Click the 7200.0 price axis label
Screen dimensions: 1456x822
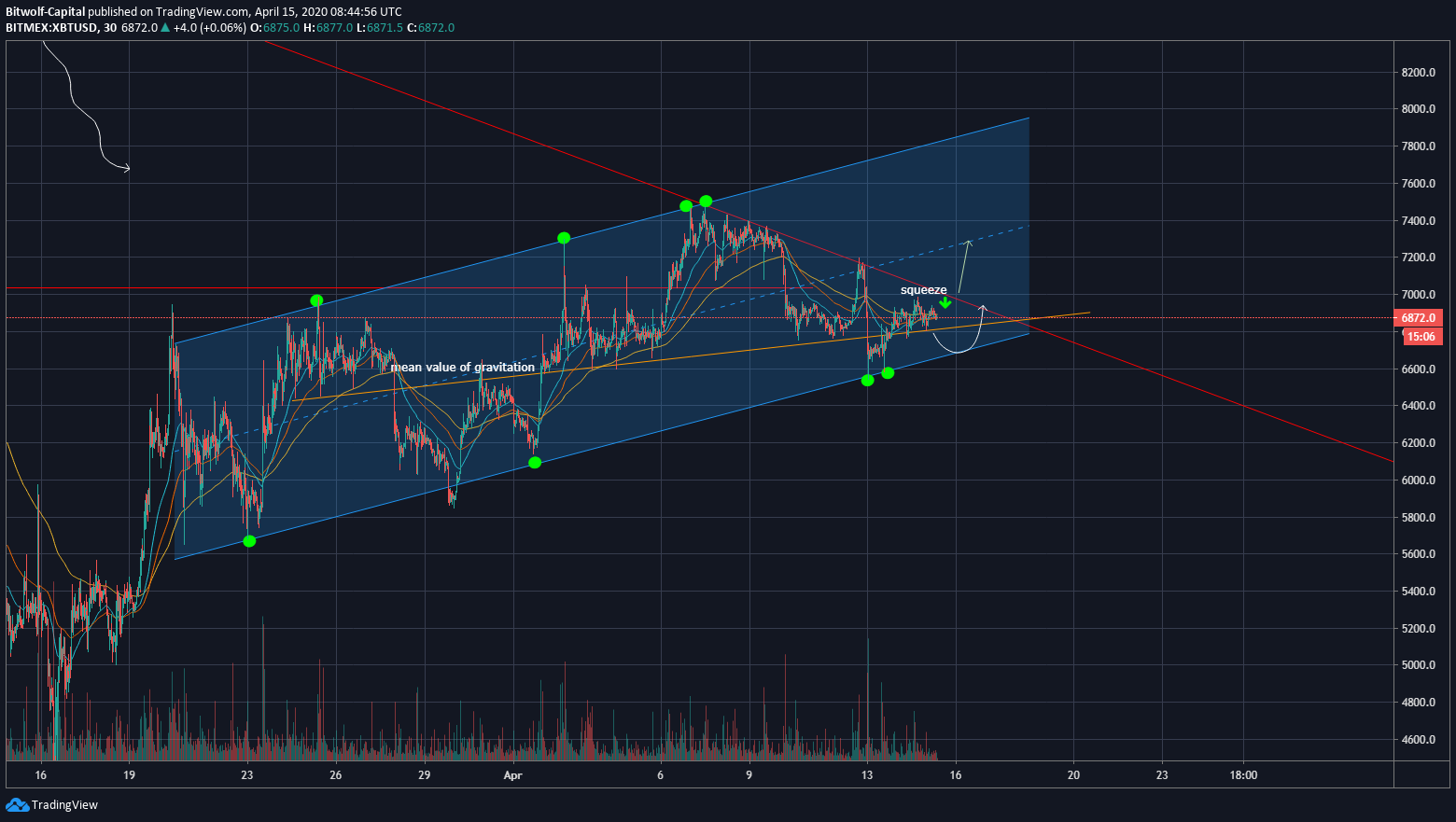click(1418, 258)
